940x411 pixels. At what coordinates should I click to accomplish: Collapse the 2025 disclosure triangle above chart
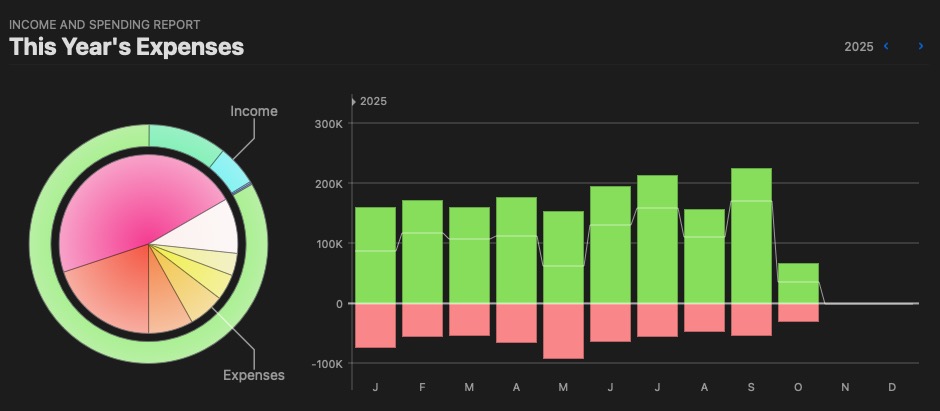354,101
